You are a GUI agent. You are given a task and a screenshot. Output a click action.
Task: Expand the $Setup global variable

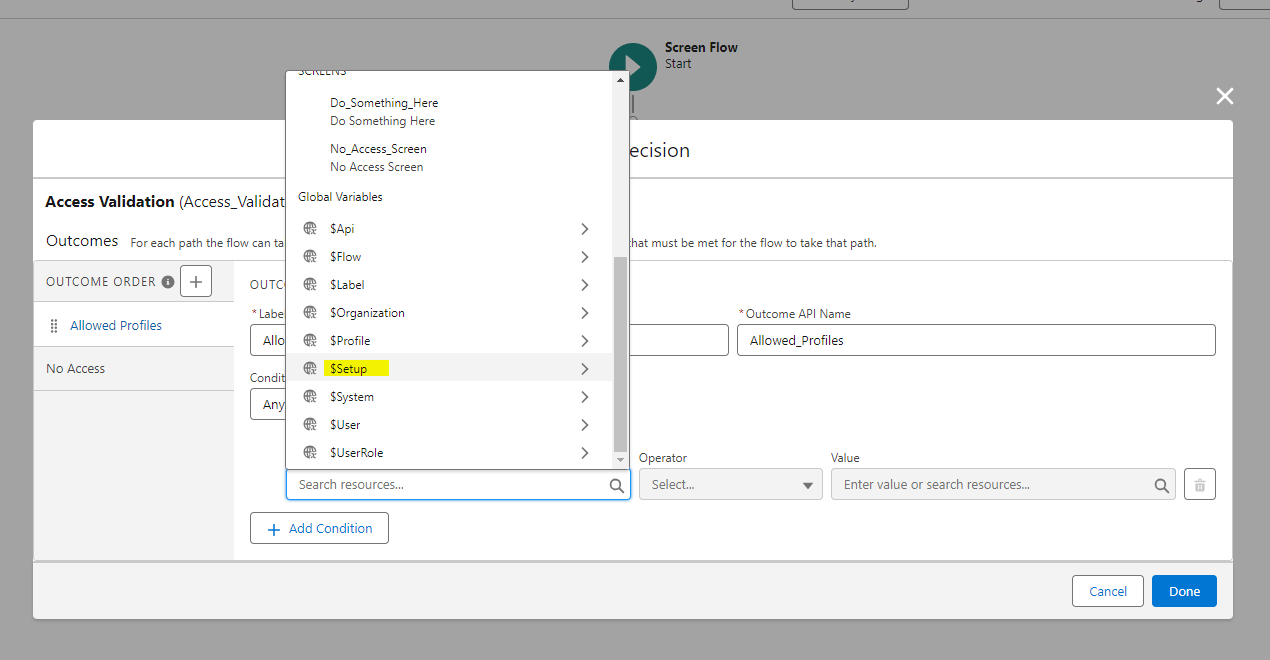tap(584, 369)
